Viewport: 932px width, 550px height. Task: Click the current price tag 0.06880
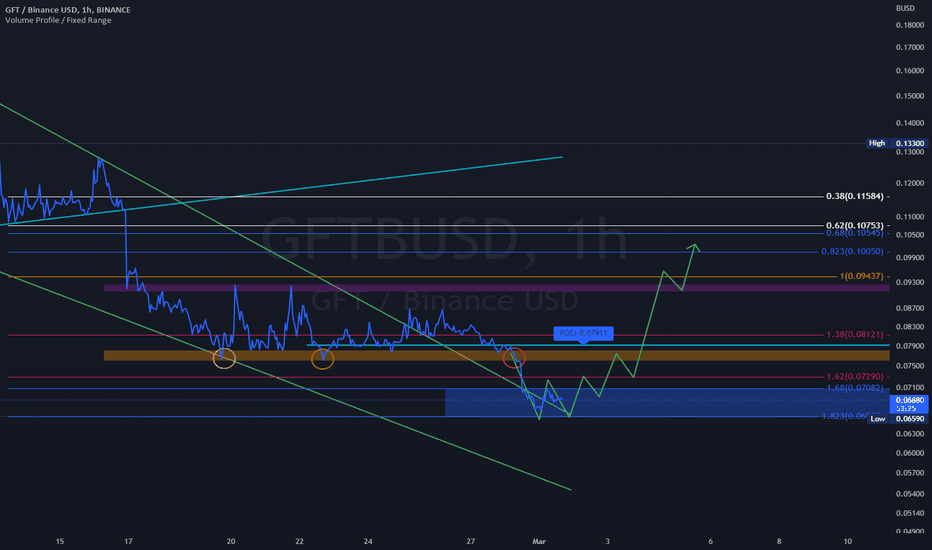[909, 404]
